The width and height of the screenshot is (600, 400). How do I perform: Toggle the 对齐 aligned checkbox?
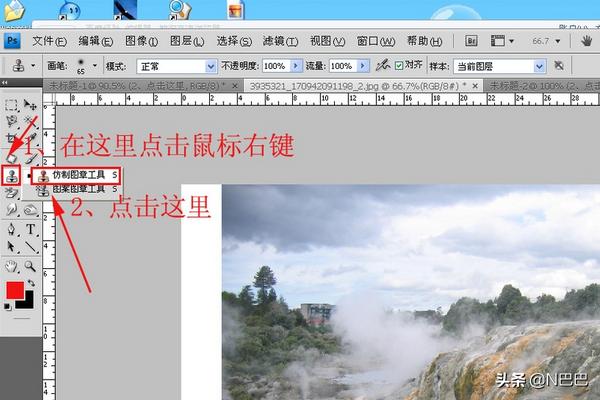pos(399,66)
